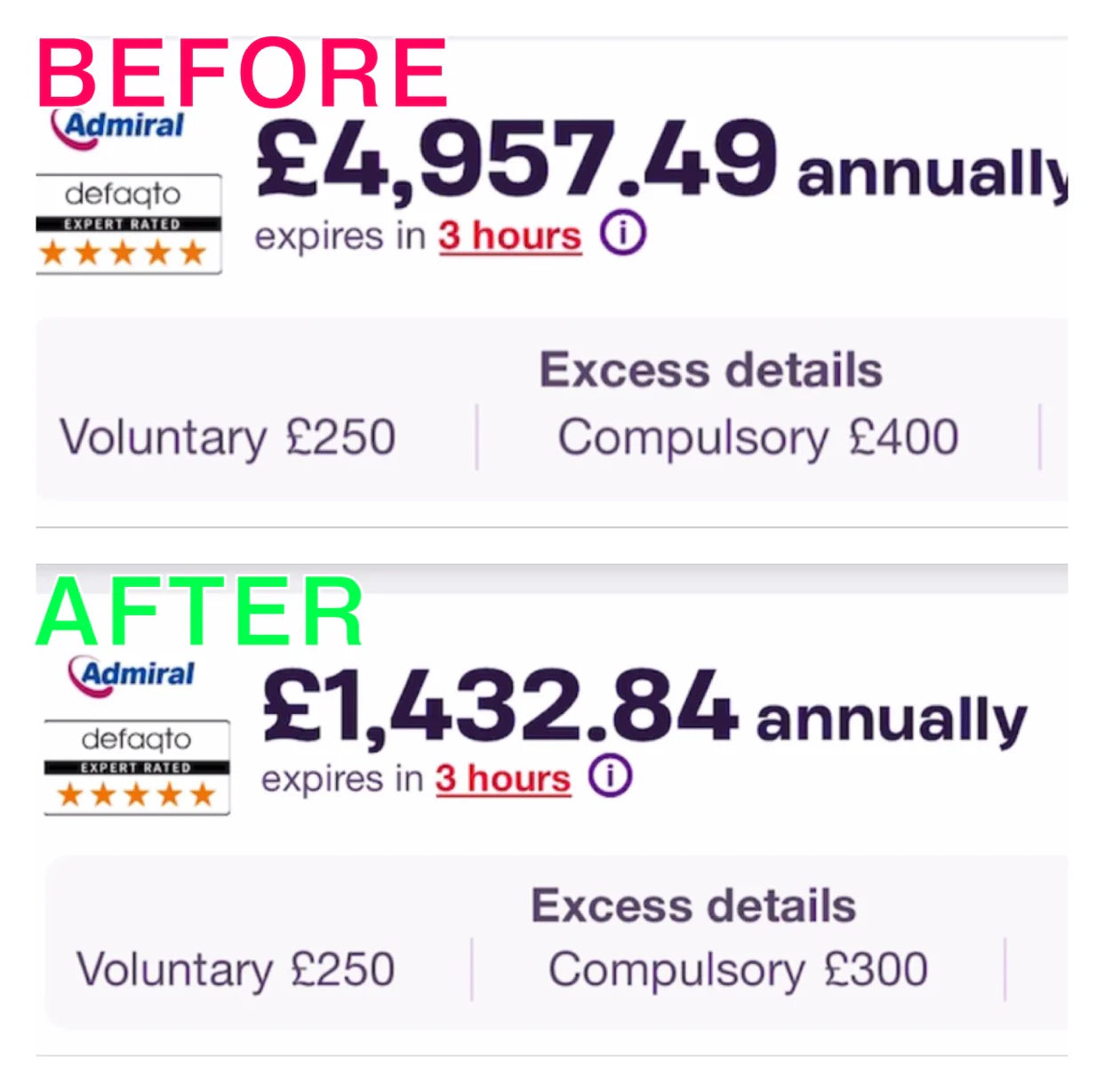Viewport: 1104px width, 1092px height.
Task: Click the Admiral logo in the AFTER quote
Action: click(x=131, y=674)
